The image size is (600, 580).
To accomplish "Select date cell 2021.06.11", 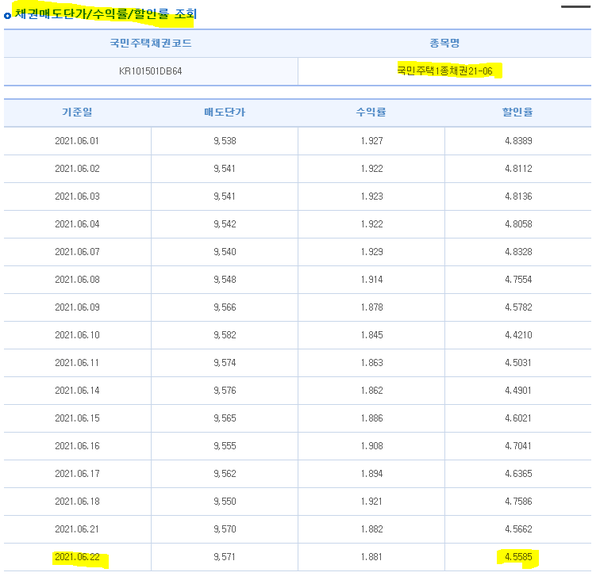I will coord(77,363).
